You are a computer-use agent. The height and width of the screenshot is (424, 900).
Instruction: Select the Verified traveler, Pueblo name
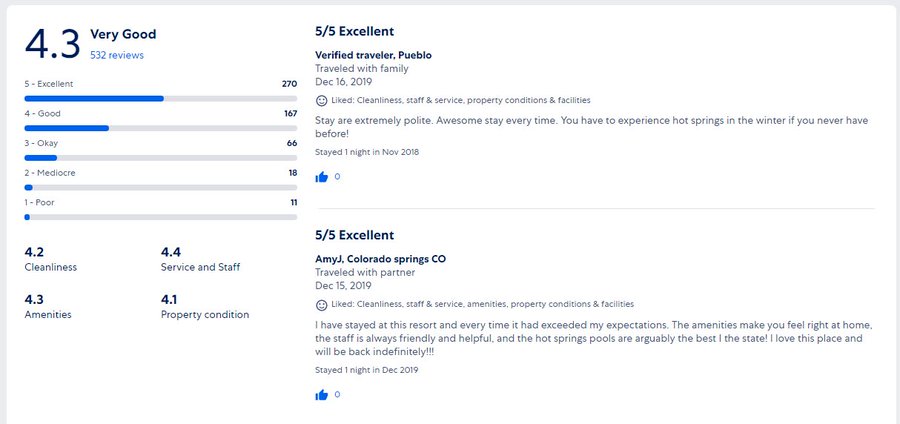[373, 55]
